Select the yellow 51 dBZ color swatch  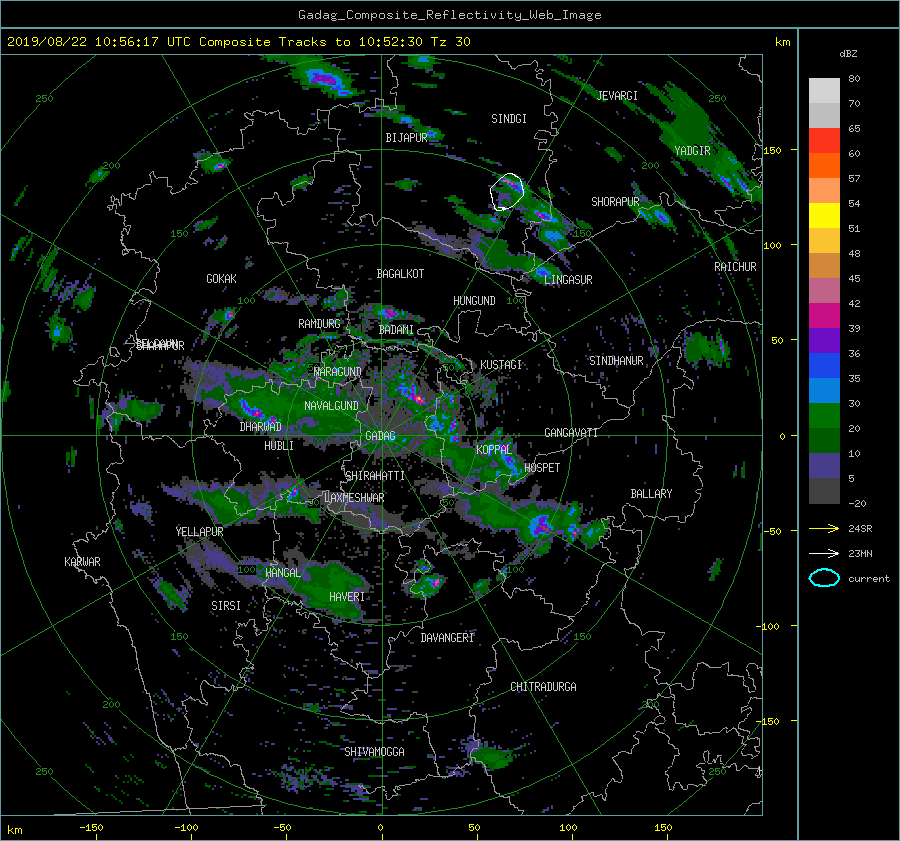824,215
